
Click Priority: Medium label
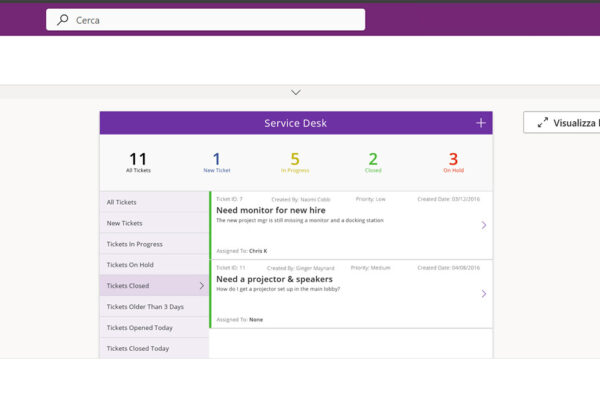pyautogui.click(x=370, y=268)
